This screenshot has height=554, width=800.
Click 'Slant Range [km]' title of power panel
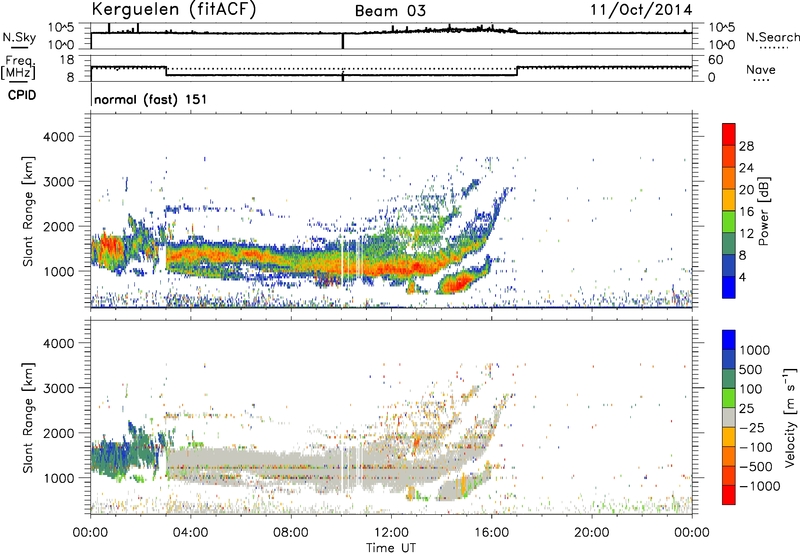pos(29,211)
